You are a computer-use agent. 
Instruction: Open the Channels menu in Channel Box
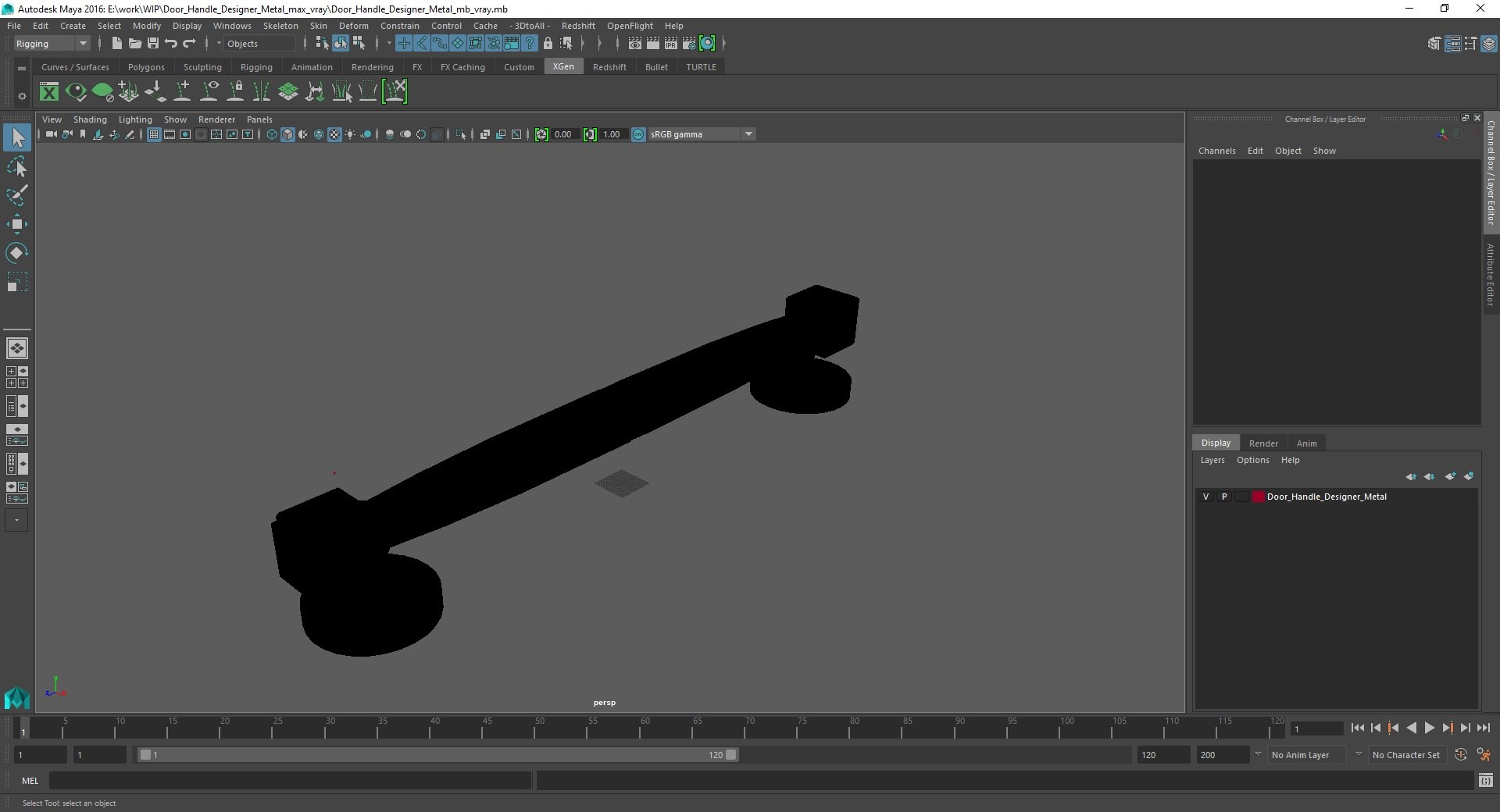(1217, 151)
